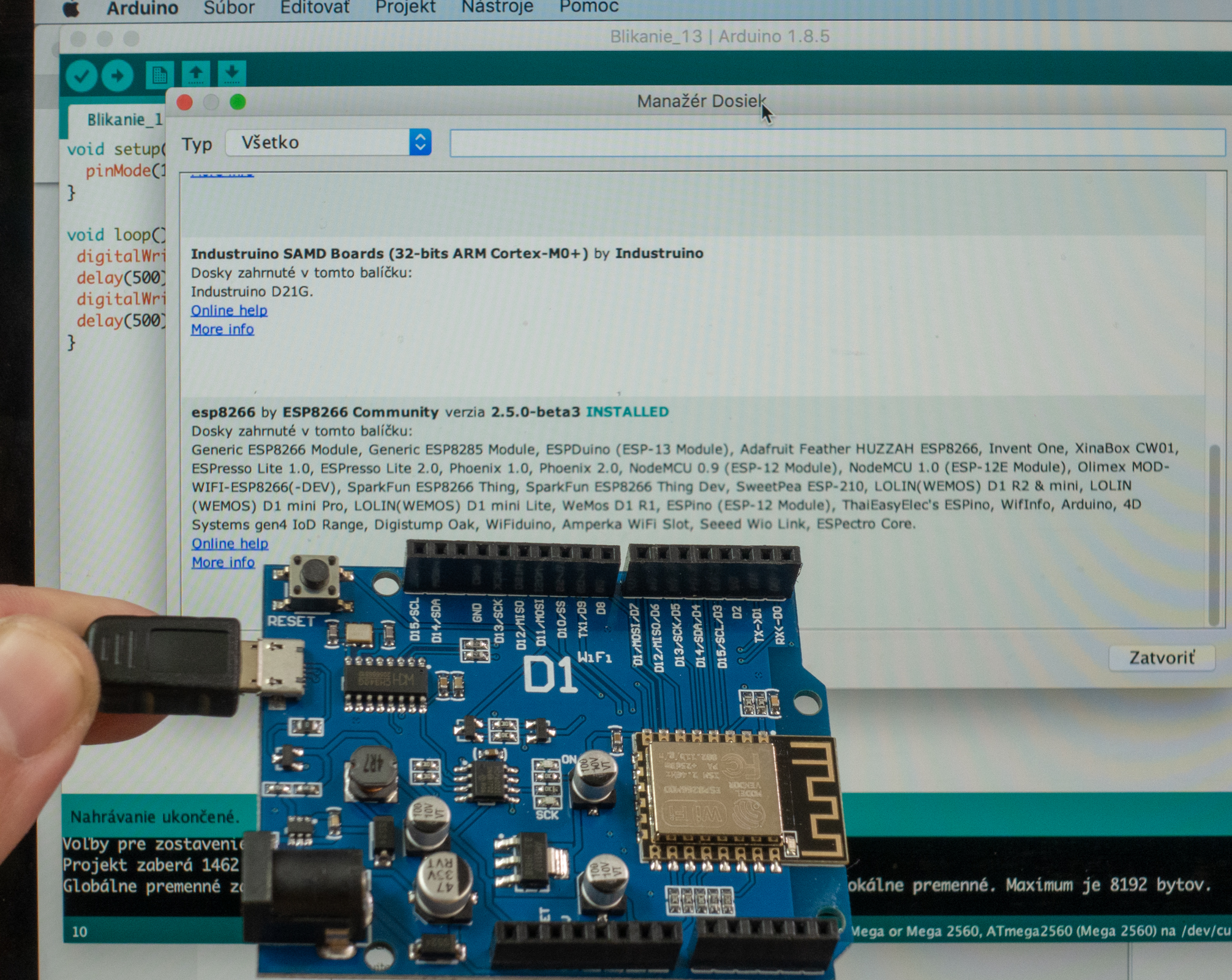Click green zoom button of Manažér Dosiek

238,102
